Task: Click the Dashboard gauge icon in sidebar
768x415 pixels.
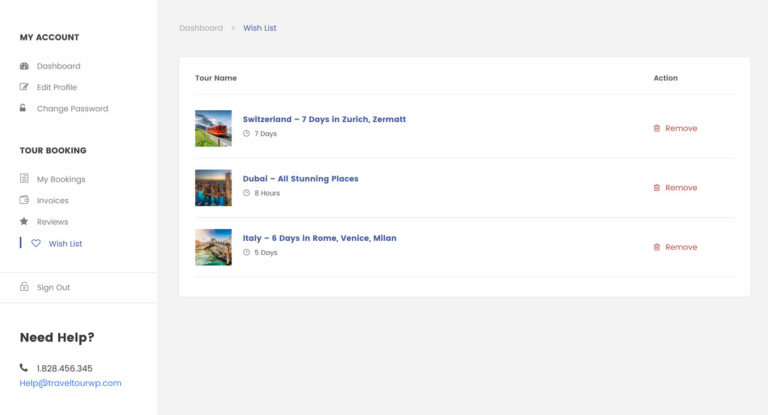Action: (x=24, y=66)
